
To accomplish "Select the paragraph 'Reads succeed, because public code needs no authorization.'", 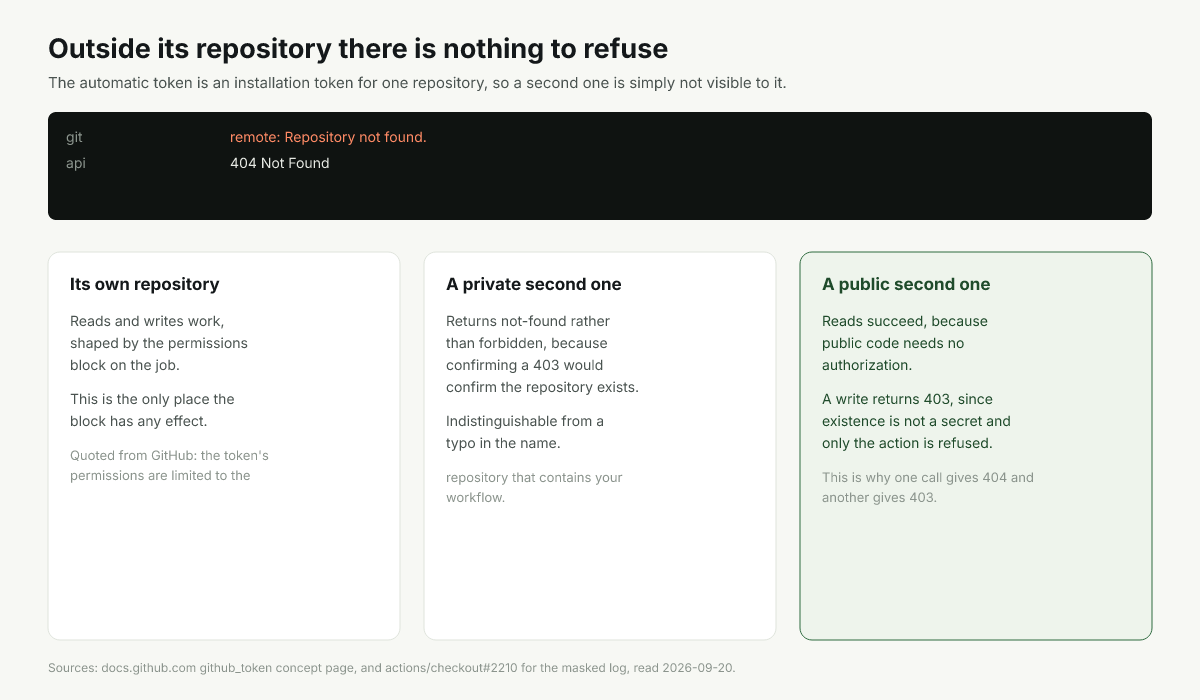I will coord(905,343).
